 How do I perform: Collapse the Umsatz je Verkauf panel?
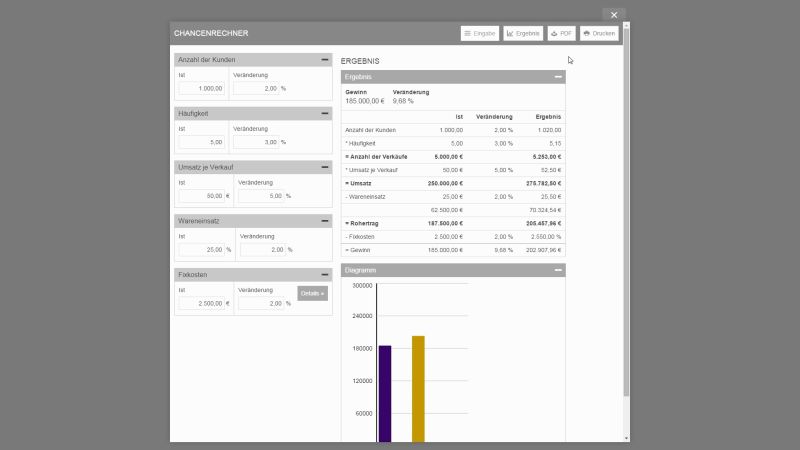(x=324, y=167)
